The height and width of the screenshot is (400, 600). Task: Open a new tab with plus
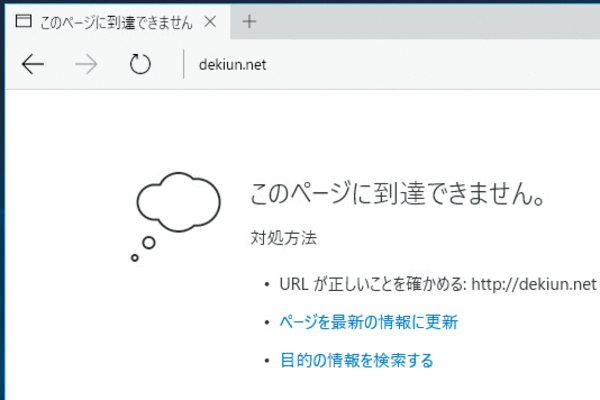[x=249, y=21]
